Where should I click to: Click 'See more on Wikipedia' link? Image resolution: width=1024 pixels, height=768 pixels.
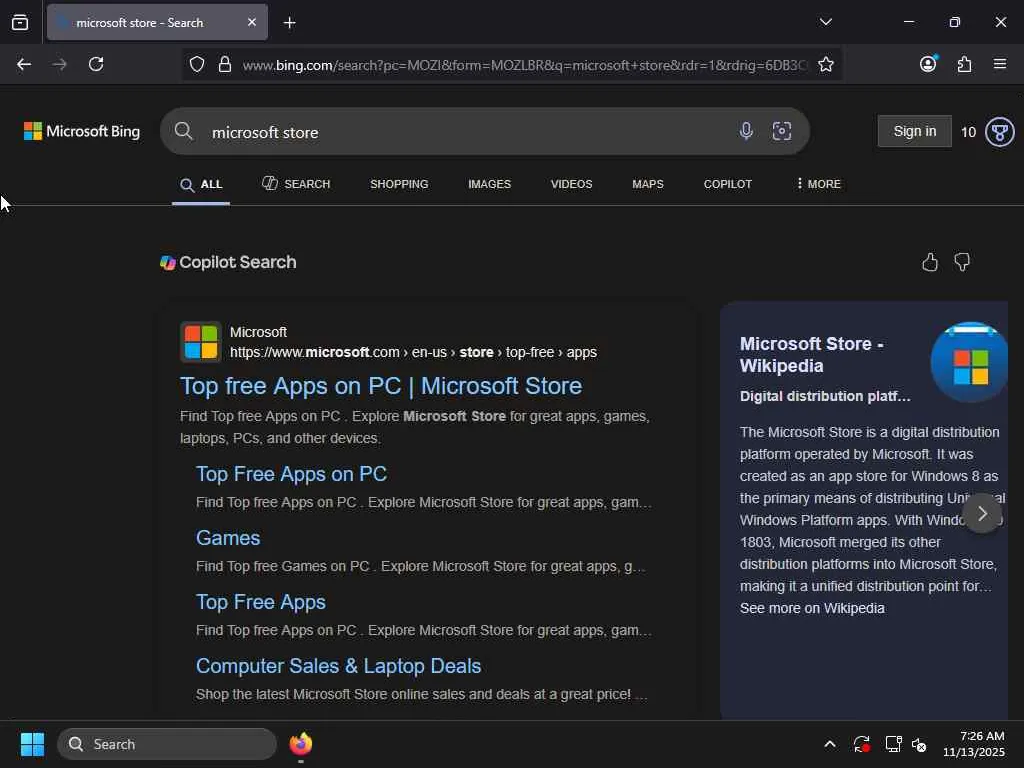tap(812, 608)
